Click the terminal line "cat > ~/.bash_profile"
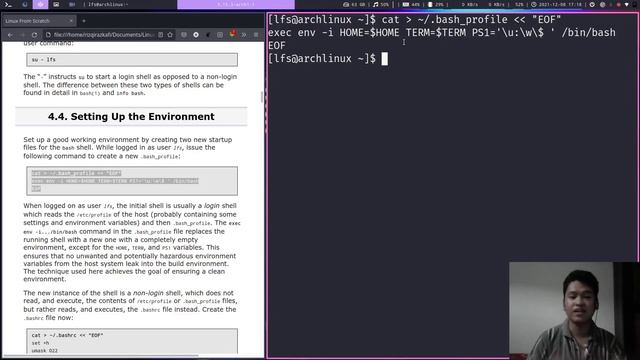Screen dimensions: 640x360 (x=415, y=20)
